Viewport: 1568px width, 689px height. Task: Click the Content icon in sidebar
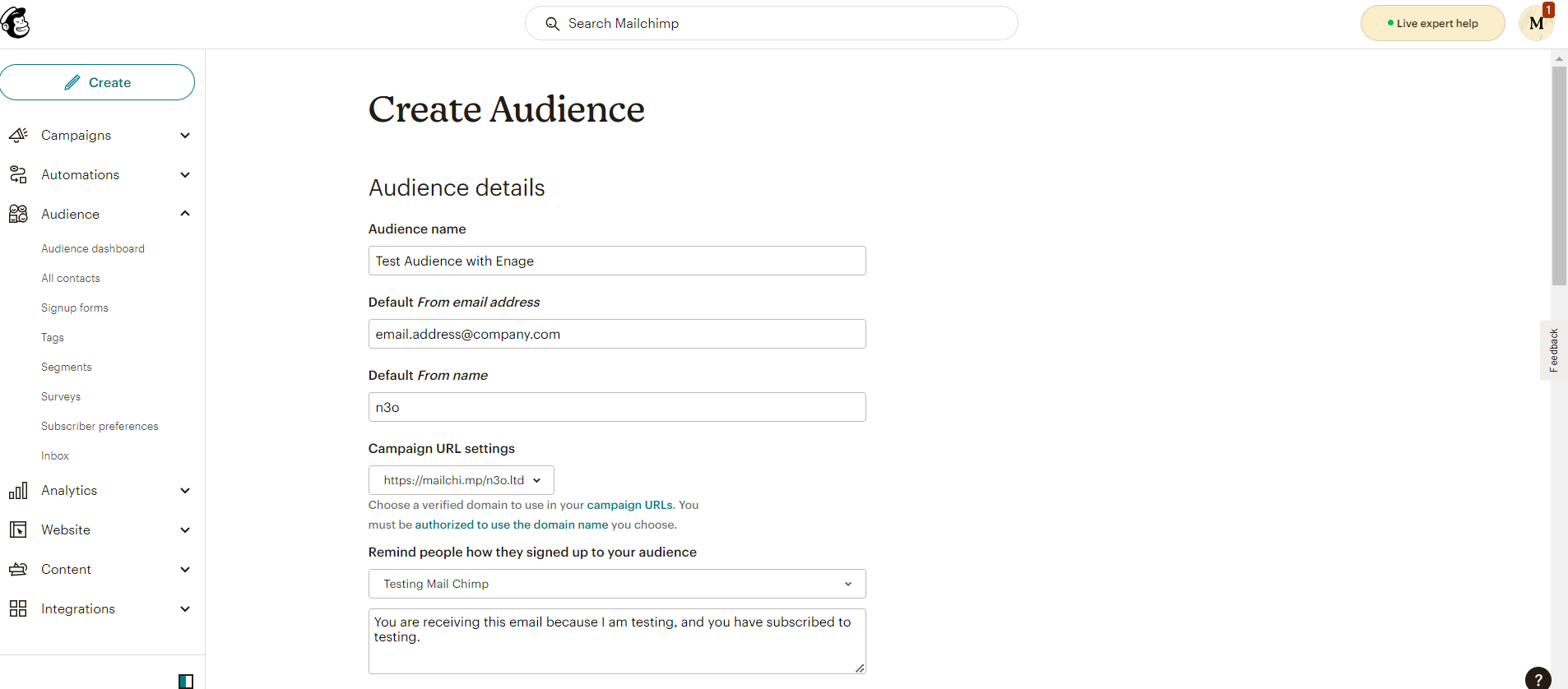pos(18,569)
